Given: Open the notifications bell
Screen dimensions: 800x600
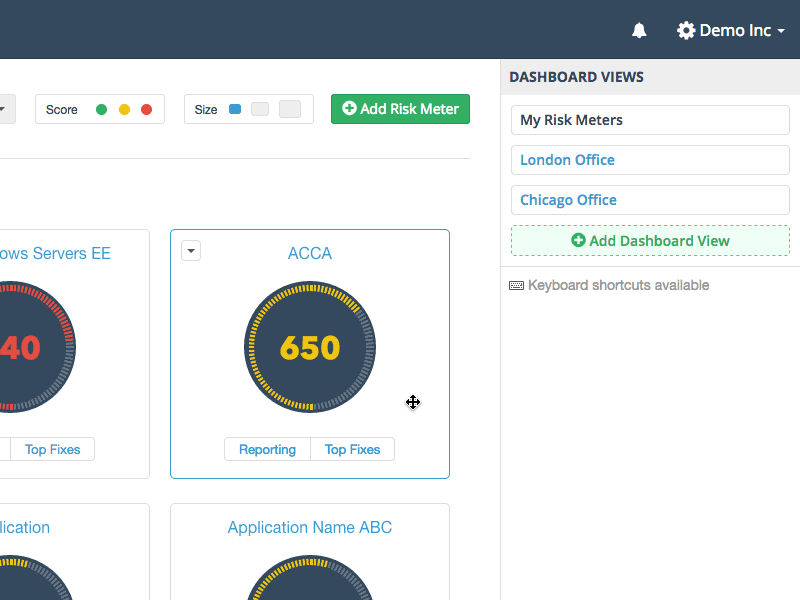Looking at the screenshot, I should [639, 31].
